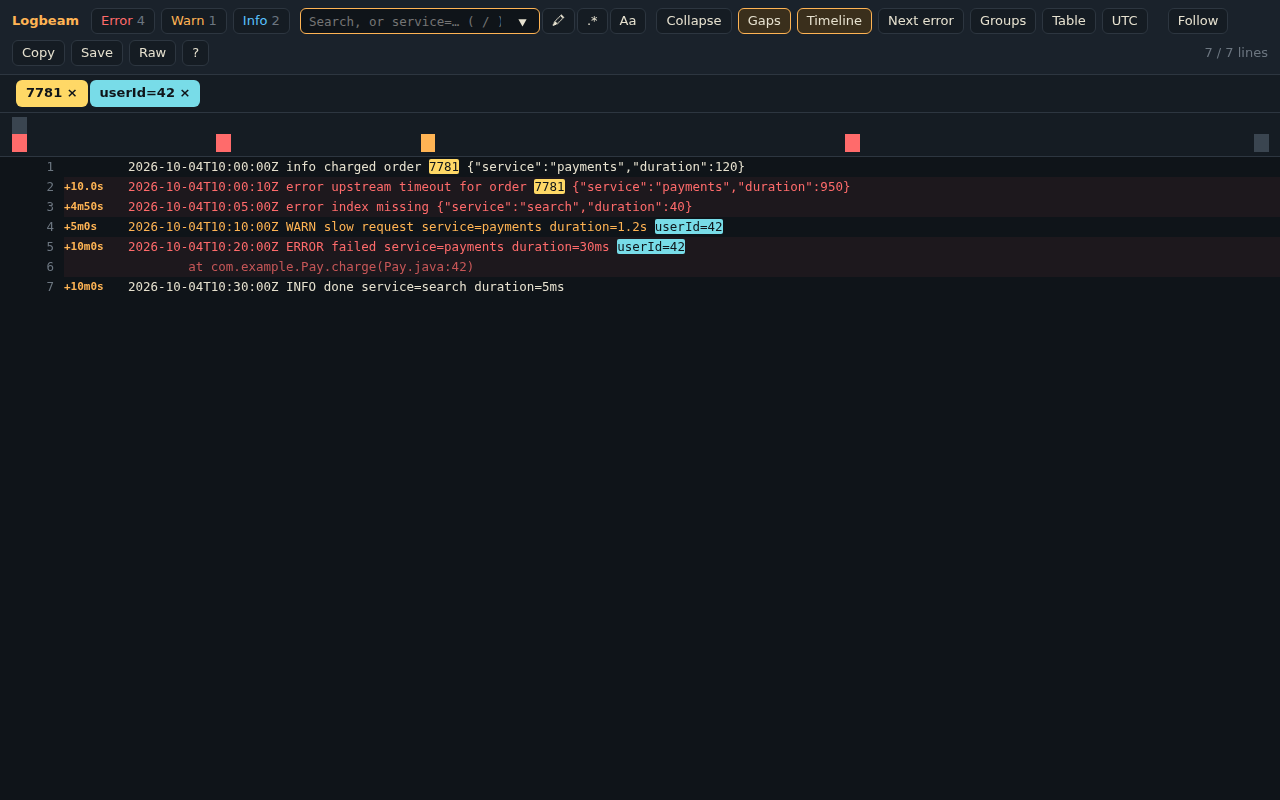Copy the visible log lines
1280x800 pixels.
pos(38,53)
